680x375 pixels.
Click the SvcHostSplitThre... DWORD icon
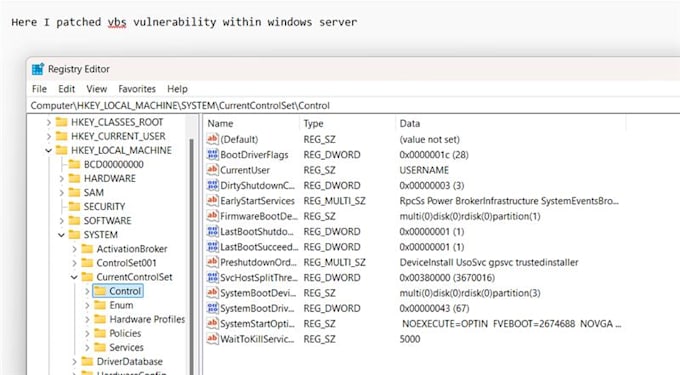click(212, 277)
